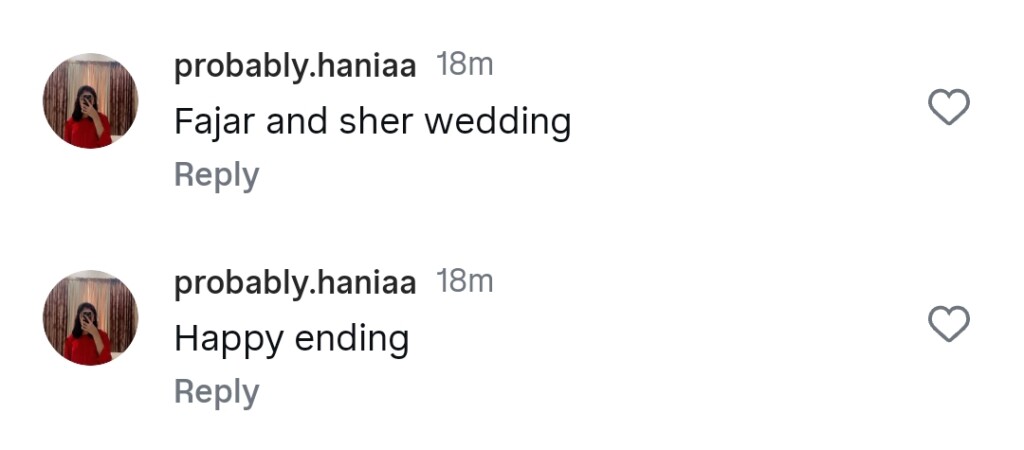
Task: Open profile picture next to "Happy ending"
Action: [90, 318]
